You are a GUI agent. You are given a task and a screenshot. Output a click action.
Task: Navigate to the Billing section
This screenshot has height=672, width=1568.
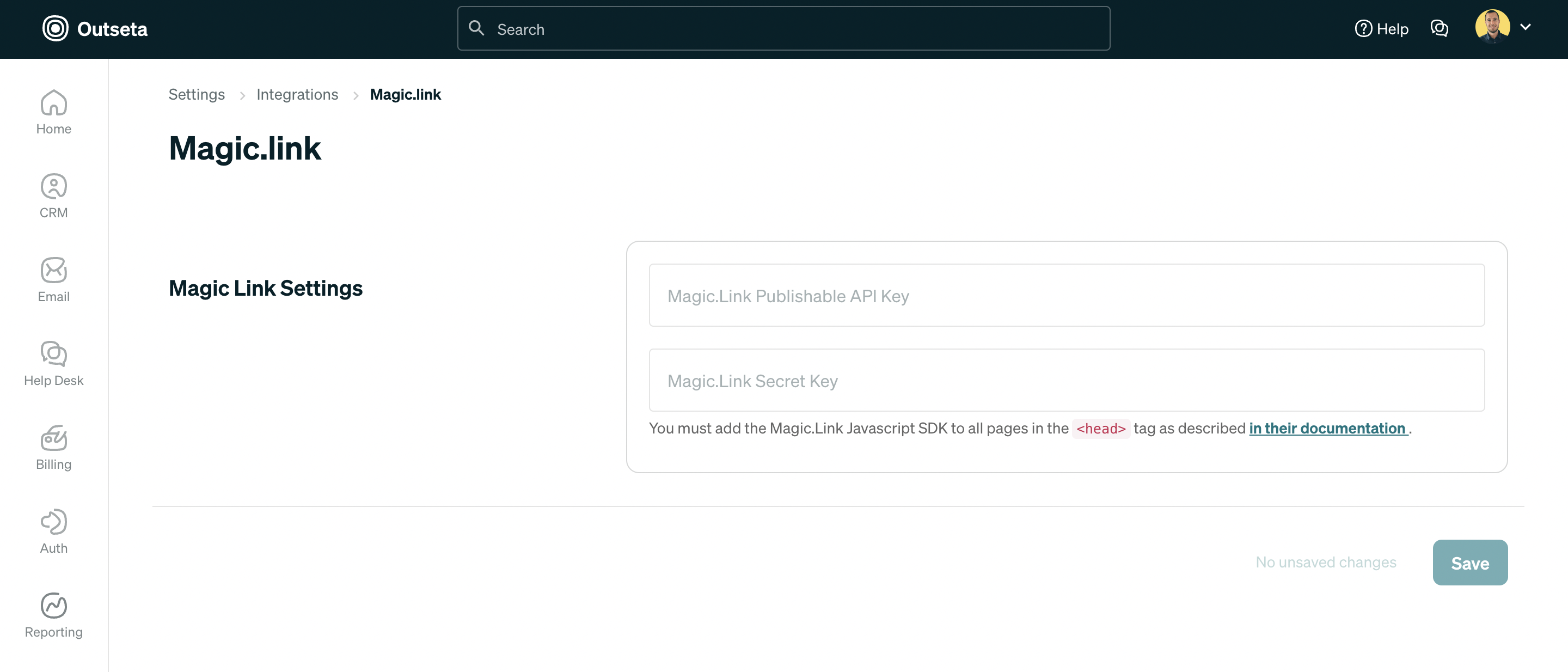tap(53, 448)
